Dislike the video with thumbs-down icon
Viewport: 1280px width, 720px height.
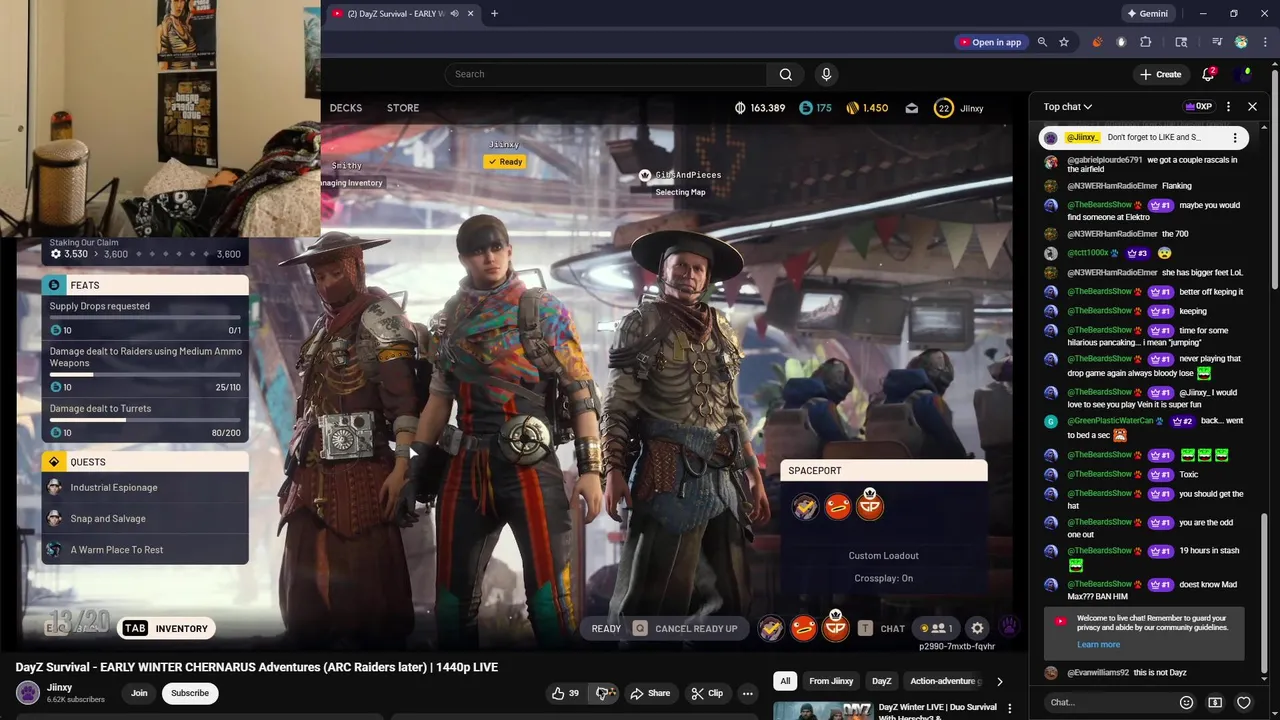[x=602, y=693]
